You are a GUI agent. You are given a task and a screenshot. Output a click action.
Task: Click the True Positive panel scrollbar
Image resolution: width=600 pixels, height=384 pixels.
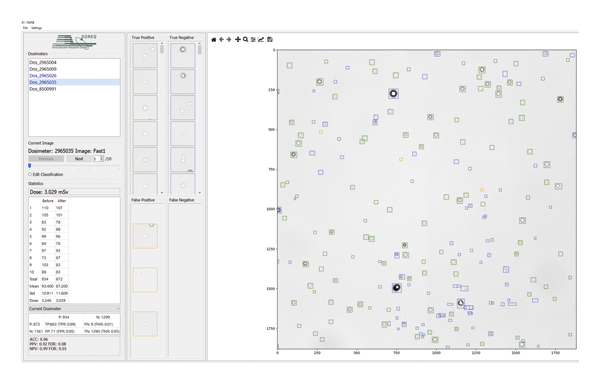(x=162, y=118)
